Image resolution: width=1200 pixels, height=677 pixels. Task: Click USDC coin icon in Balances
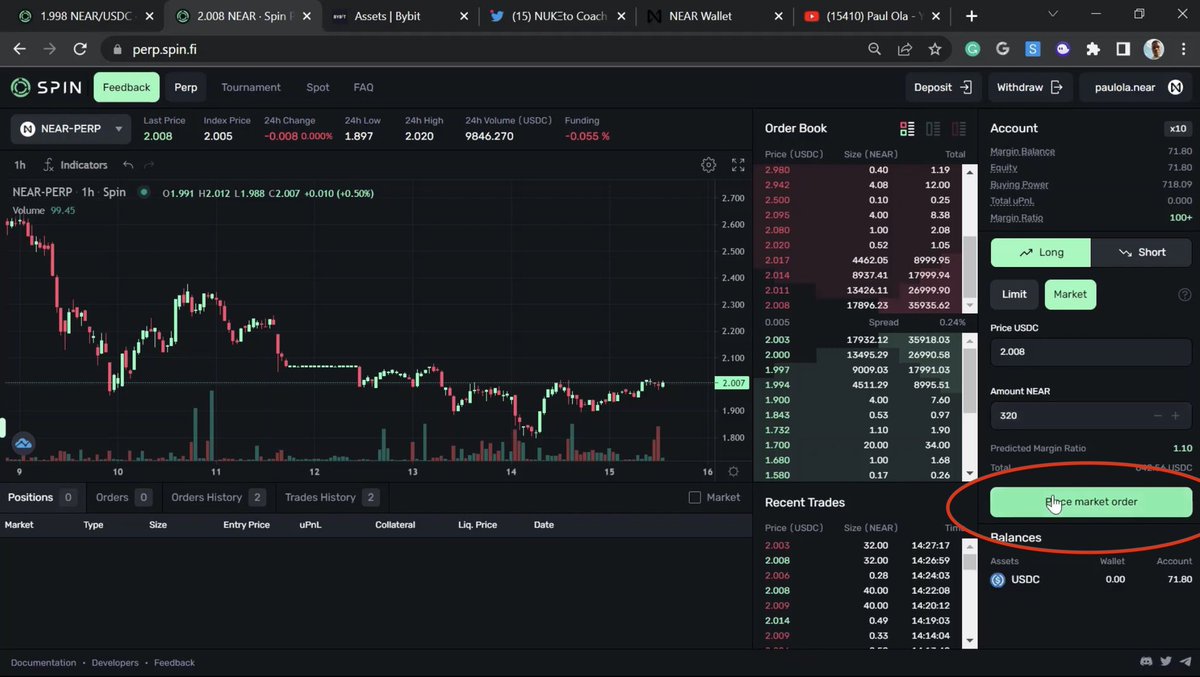click(x=997, y=579)
